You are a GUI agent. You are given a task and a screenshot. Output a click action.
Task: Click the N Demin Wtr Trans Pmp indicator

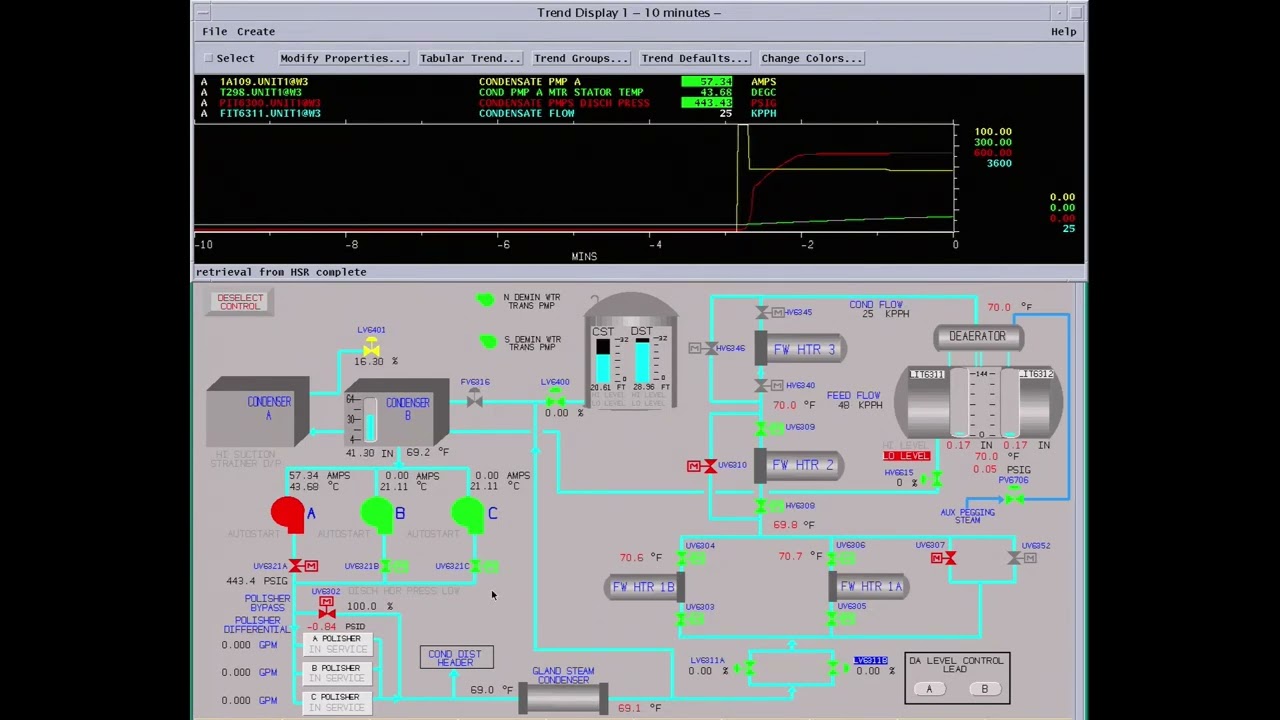coord(485,300)
